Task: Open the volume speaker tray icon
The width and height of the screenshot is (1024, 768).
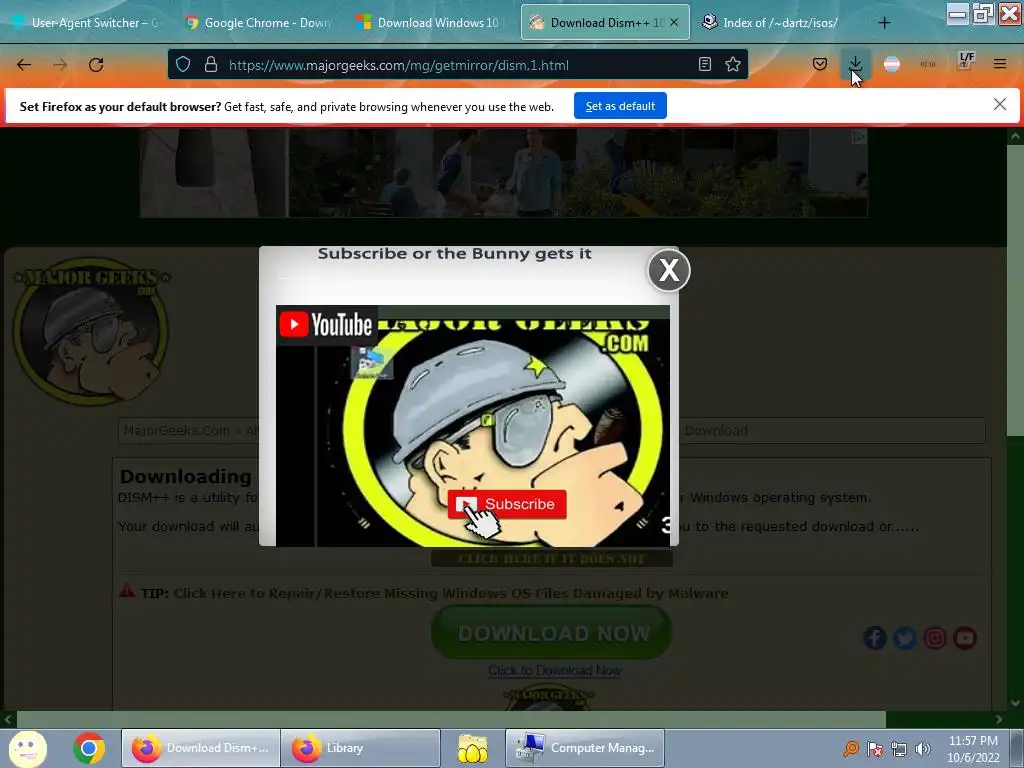Action: pyautogui.click(x=923, y=749)
